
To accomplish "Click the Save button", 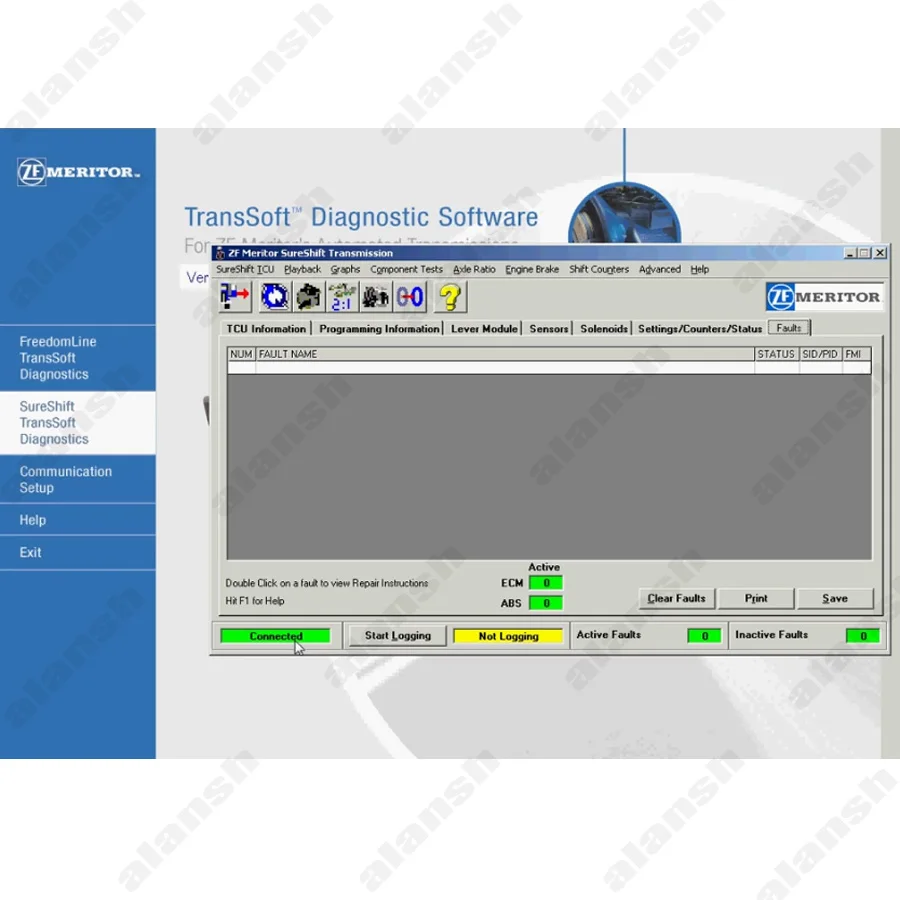I will point(835,598).
